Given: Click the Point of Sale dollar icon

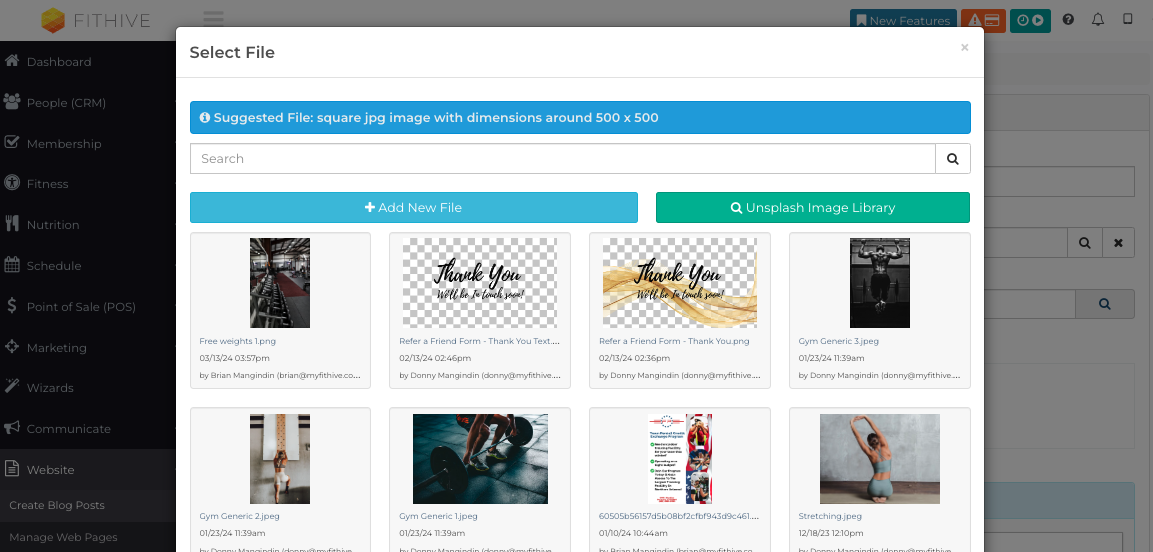Looking at the screenshot, I should (x=11, y=305).
